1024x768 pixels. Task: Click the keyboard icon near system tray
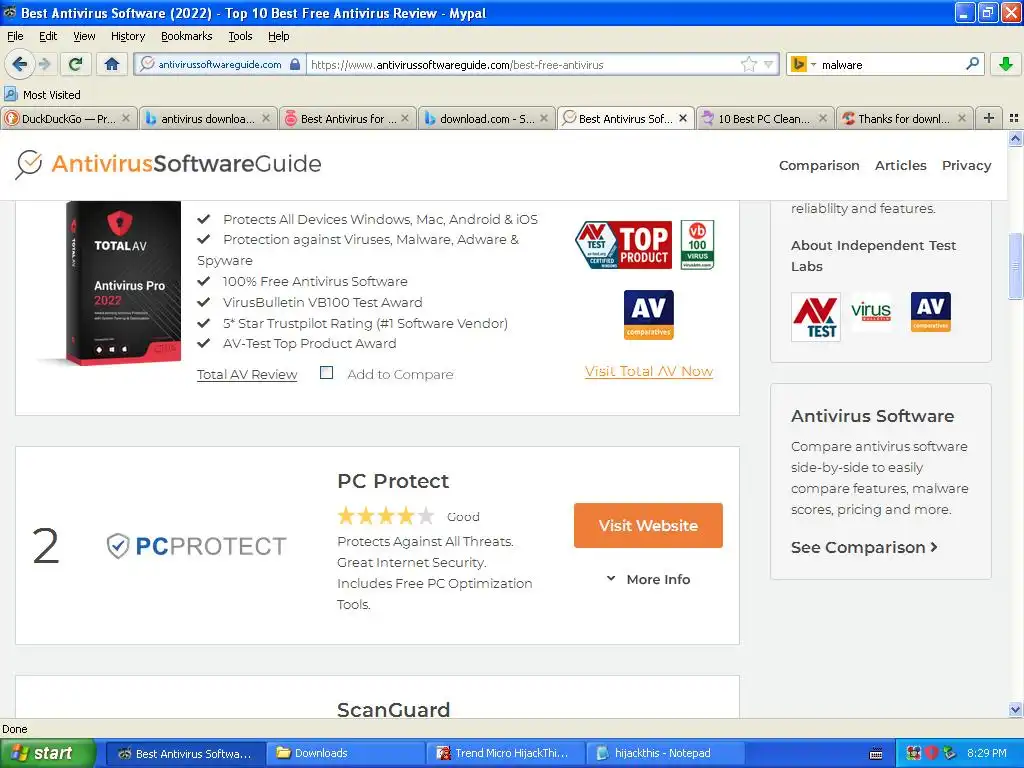(x=876, y=754)
